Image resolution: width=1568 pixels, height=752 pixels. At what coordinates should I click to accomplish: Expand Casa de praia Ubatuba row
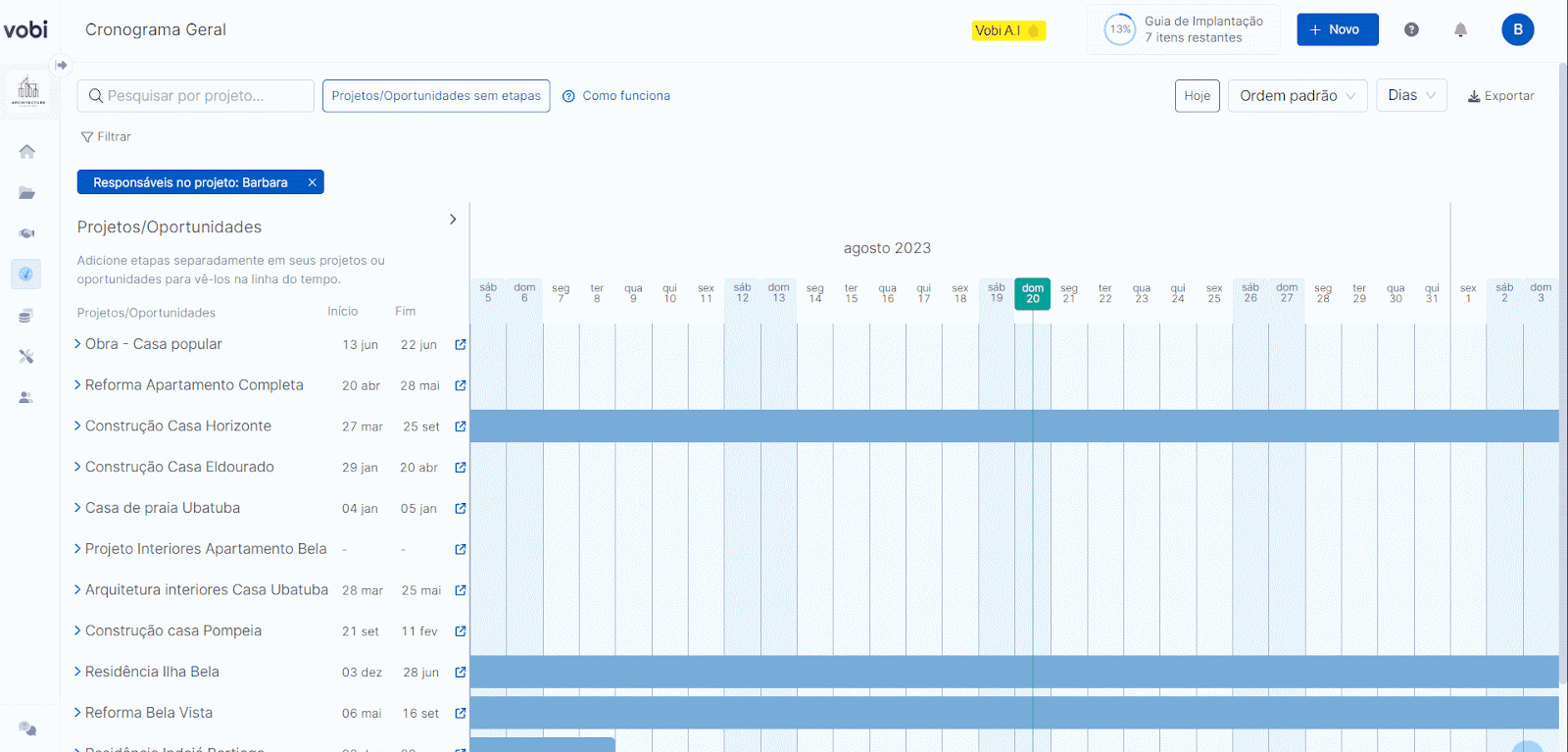pyautogui.click(x=77, y=508)
